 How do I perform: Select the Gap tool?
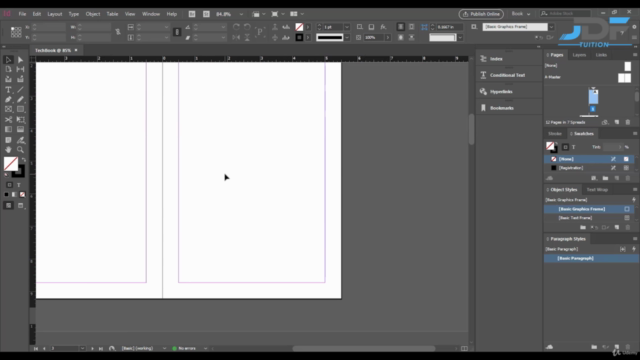point(20,69)
